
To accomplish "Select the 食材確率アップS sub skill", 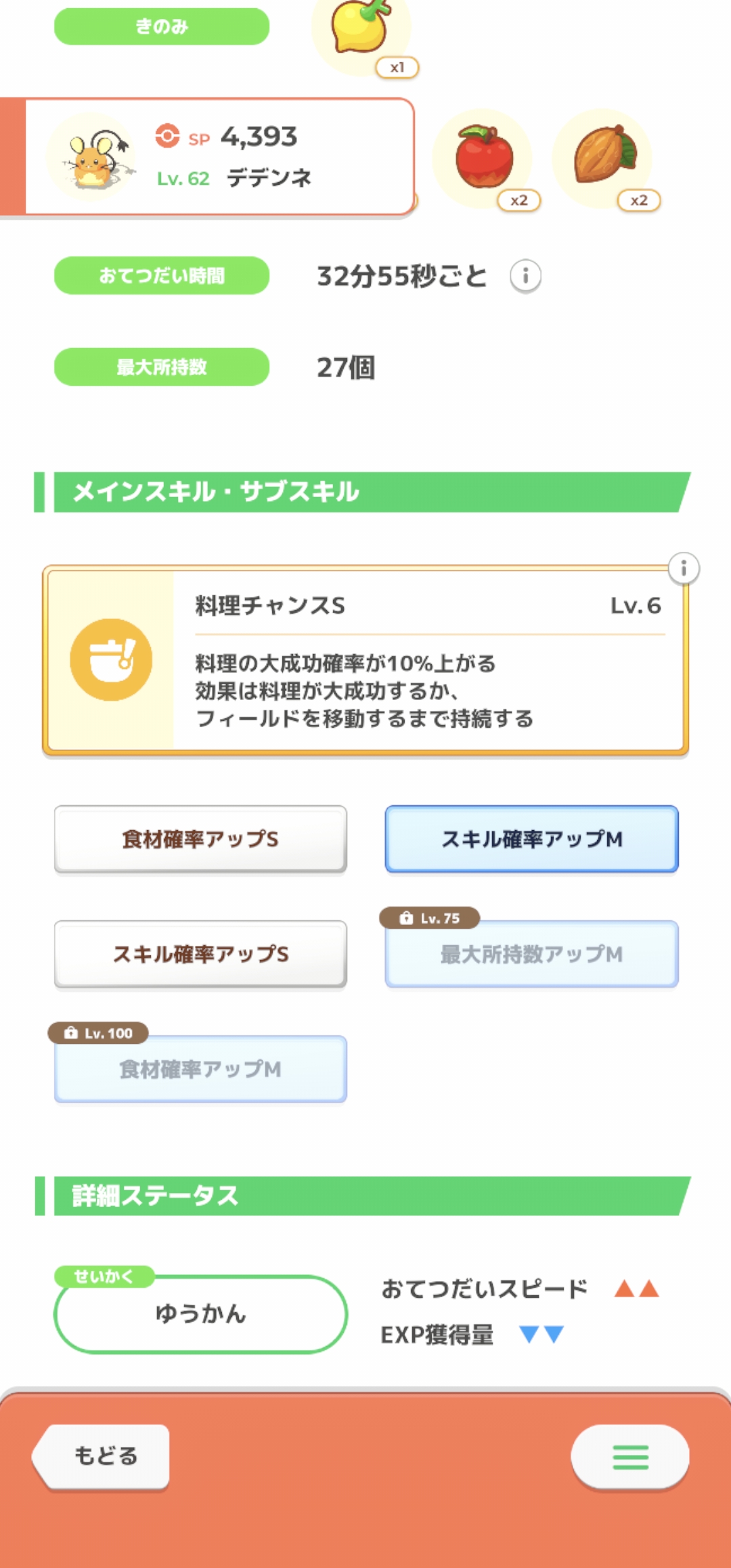I will [200, 839].
